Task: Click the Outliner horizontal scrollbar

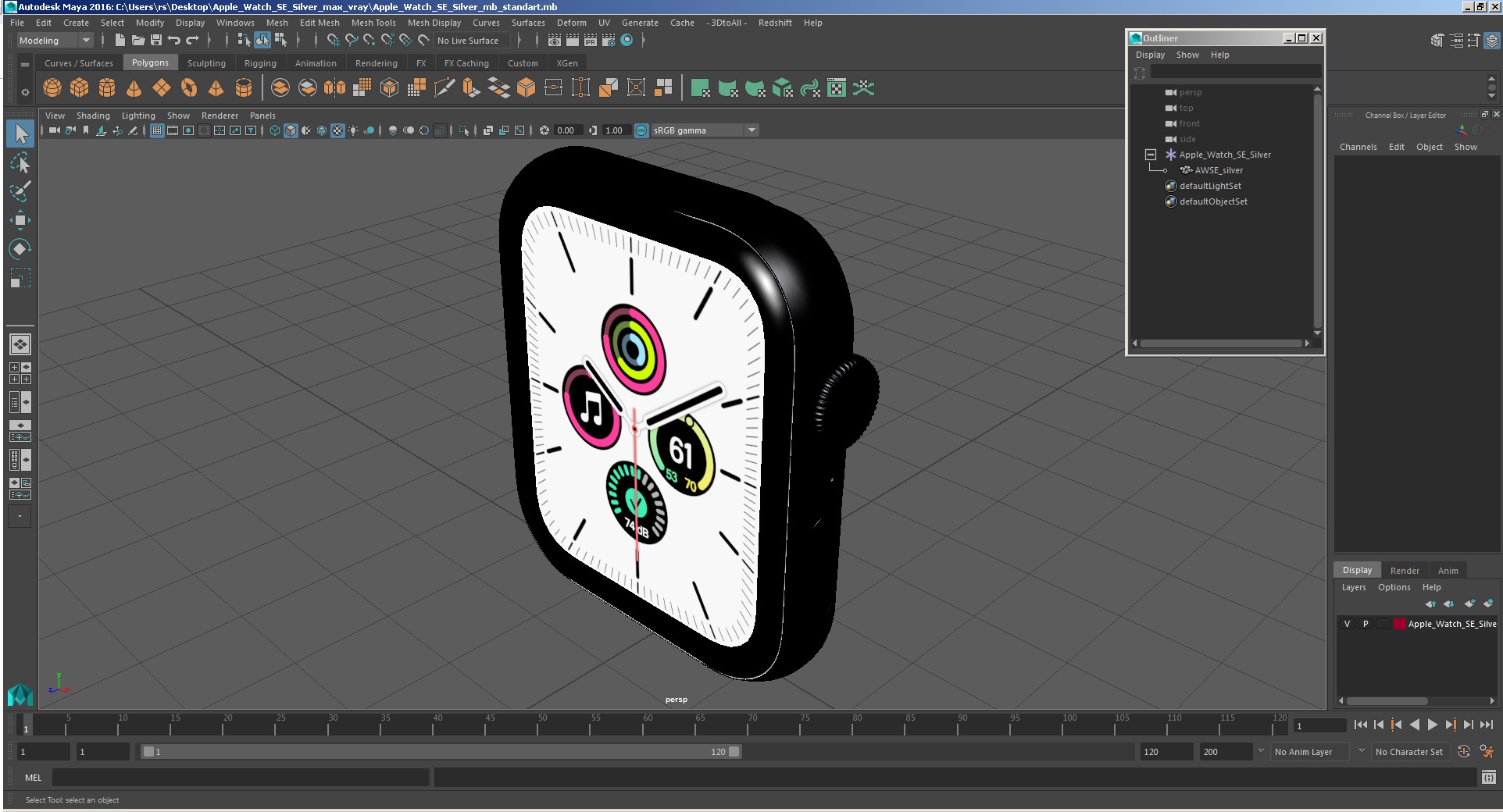Action: [x=1220, y=344]
